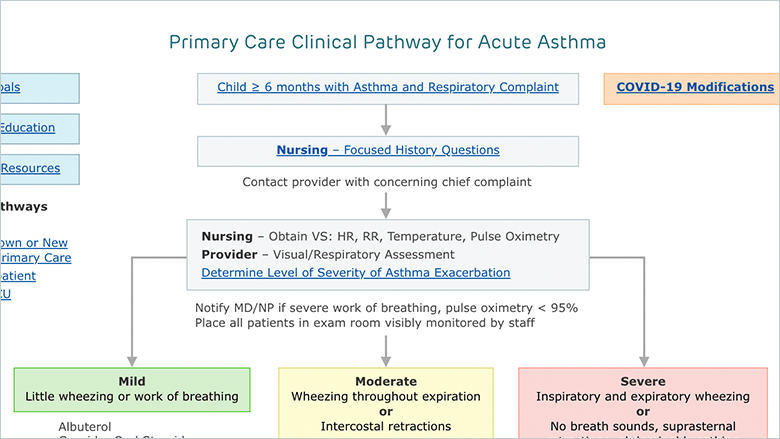The height and width of the screenshot is (439, 780).
Task: Click the Contact provider with concerning complaint text
Action: pyautogui.click(x=387, y=182)
